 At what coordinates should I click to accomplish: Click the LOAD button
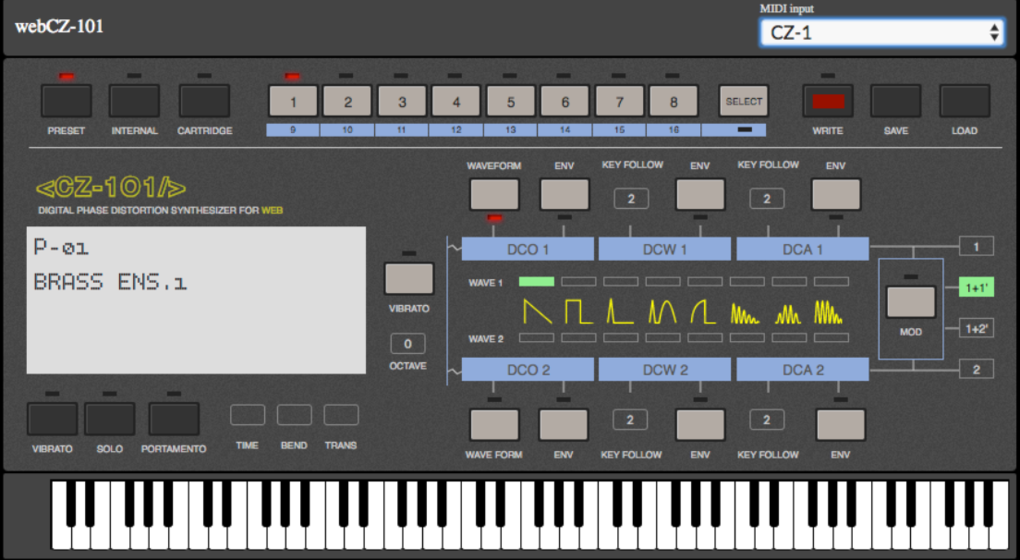[965, 101]
